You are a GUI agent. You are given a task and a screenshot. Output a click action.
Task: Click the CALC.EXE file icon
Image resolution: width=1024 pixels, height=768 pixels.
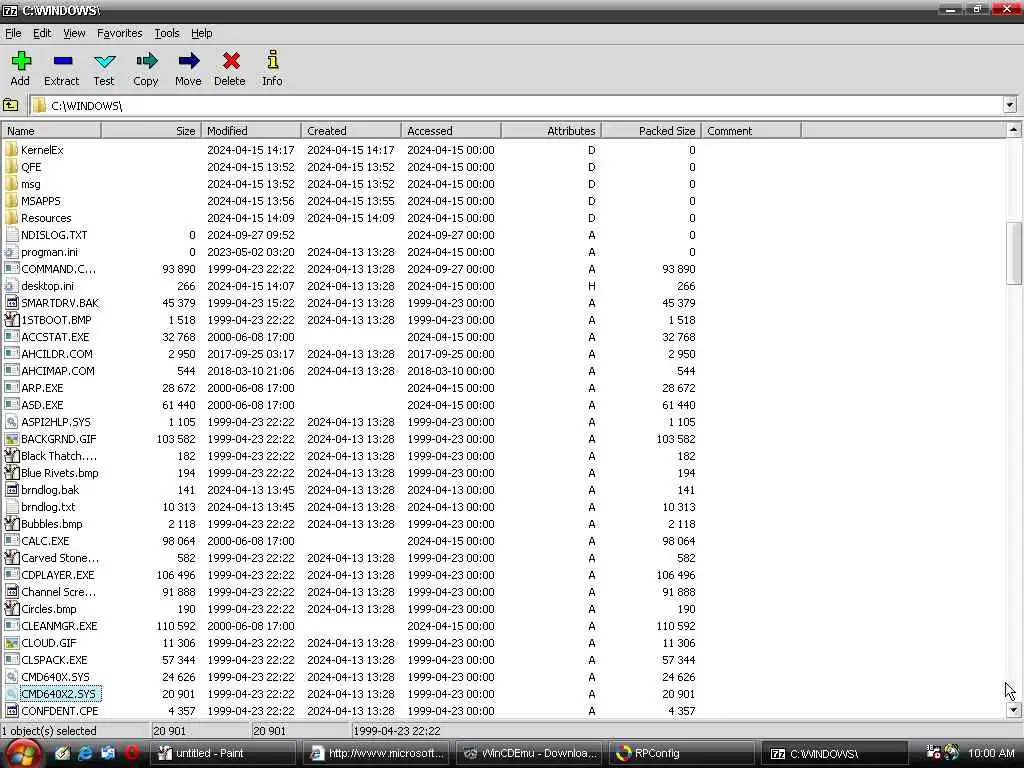point(11,540)
